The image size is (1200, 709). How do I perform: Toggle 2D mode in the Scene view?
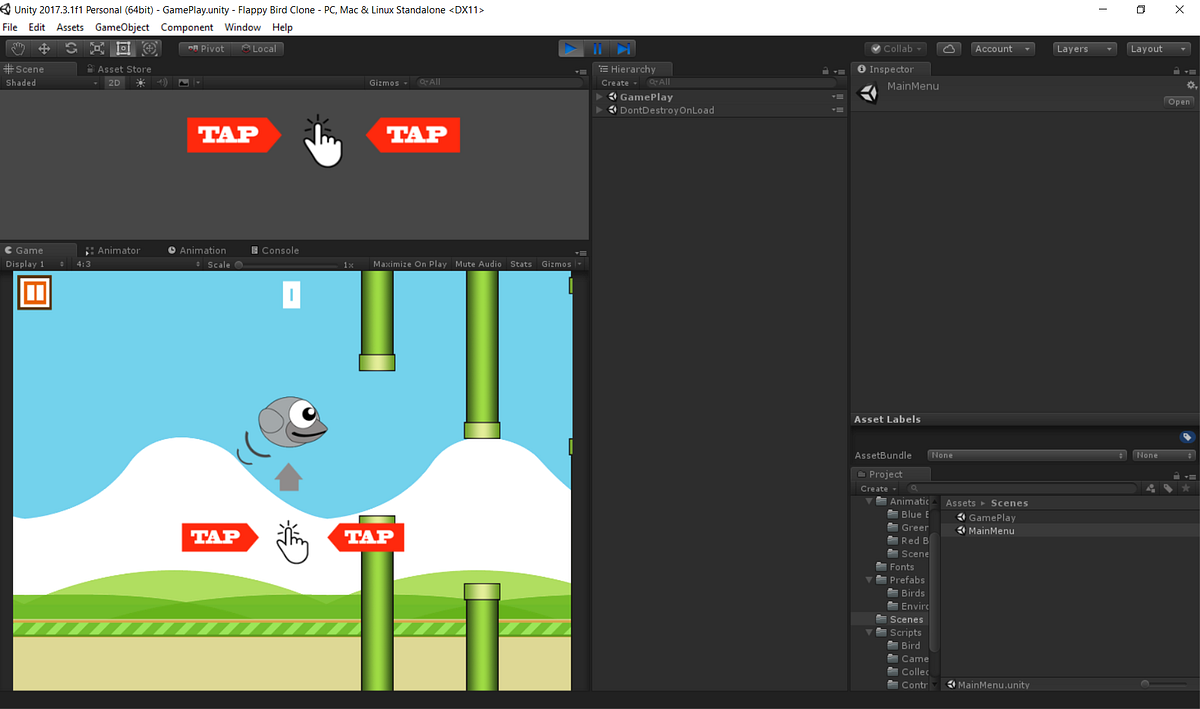point(114,82)
